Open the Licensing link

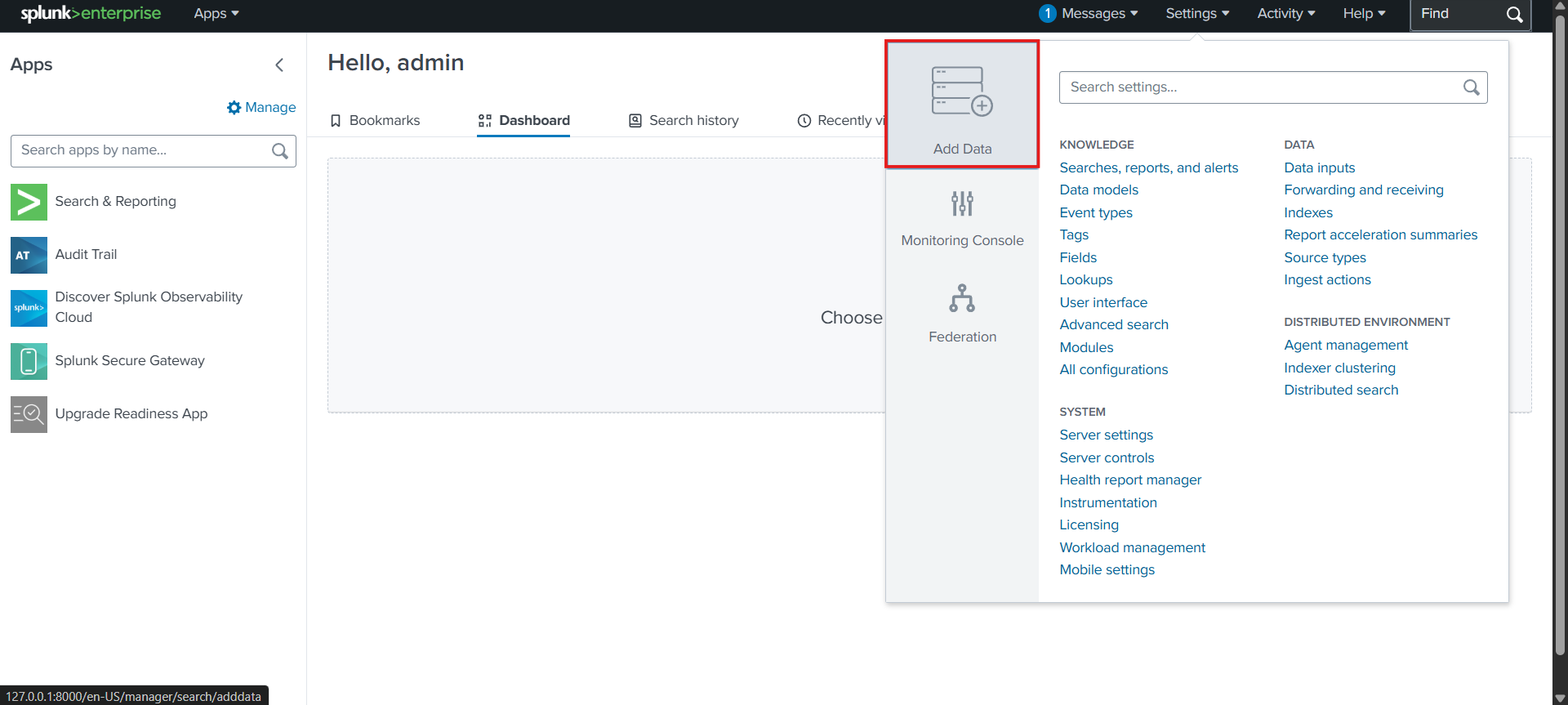[1089, 524]
